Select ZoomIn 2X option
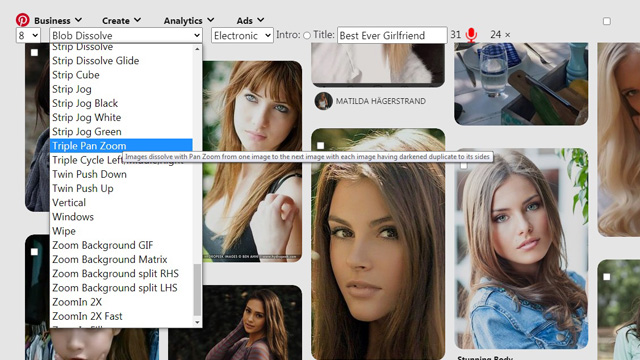640x360 pixels. coord(121,302)
